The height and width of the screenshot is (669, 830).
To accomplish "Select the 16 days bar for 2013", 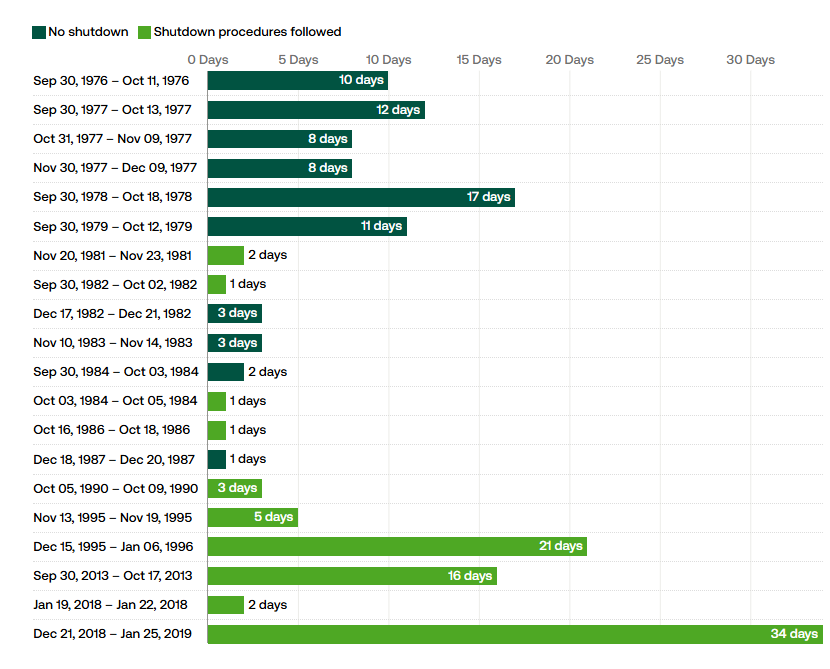I will 352,576.
